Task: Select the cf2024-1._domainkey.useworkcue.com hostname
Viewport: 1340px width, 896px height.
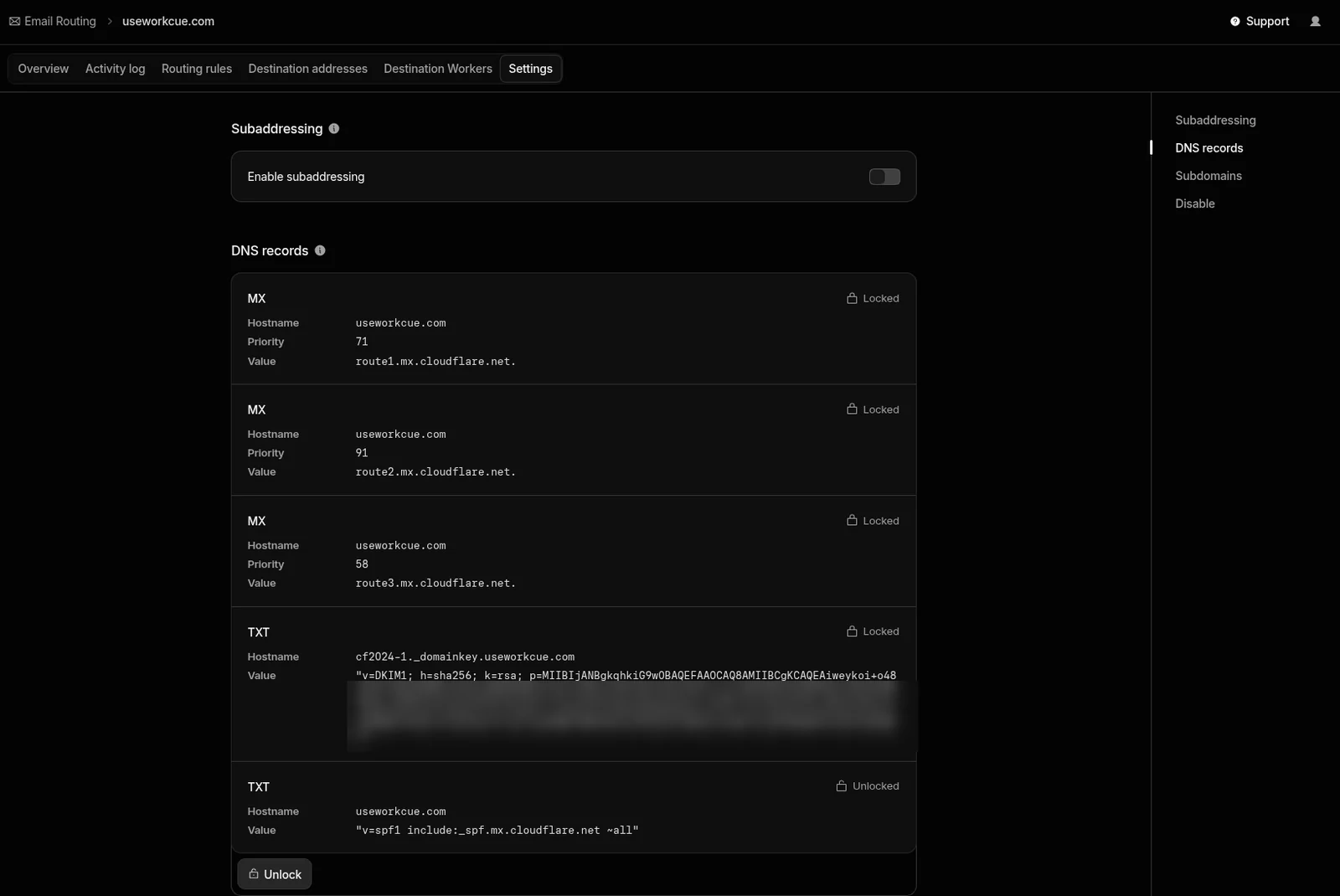Action: point(465,657)
